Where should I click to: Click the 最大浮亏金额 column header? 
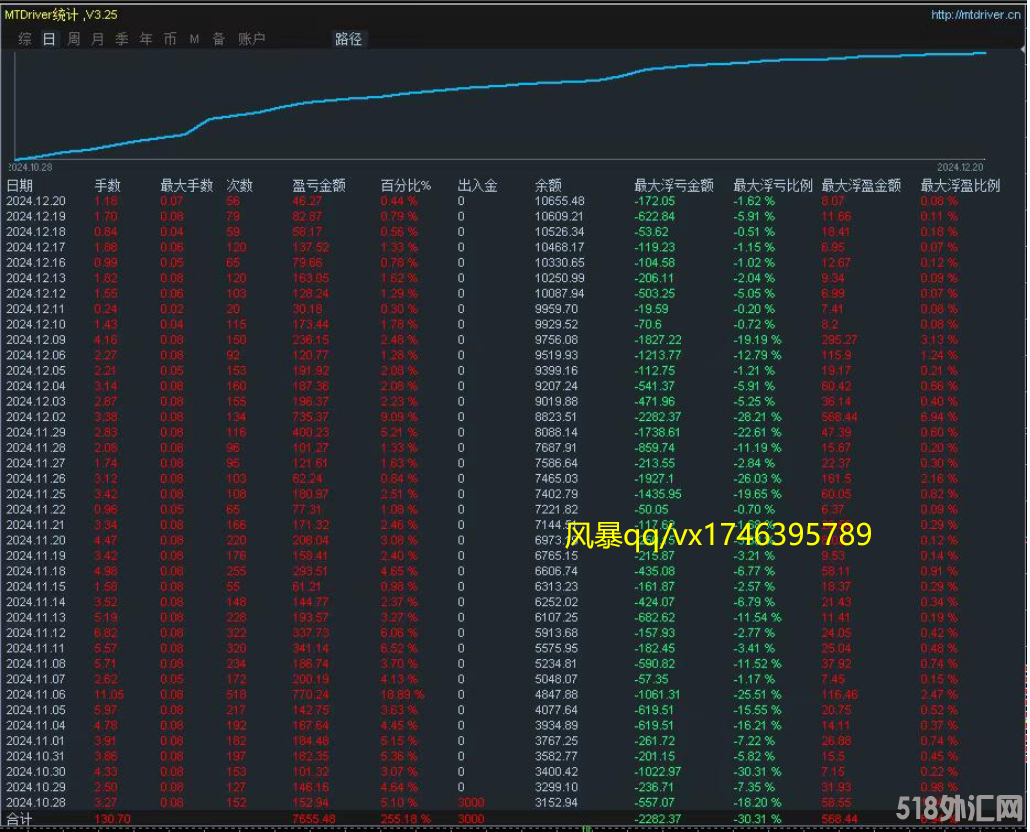pos(674,186)
